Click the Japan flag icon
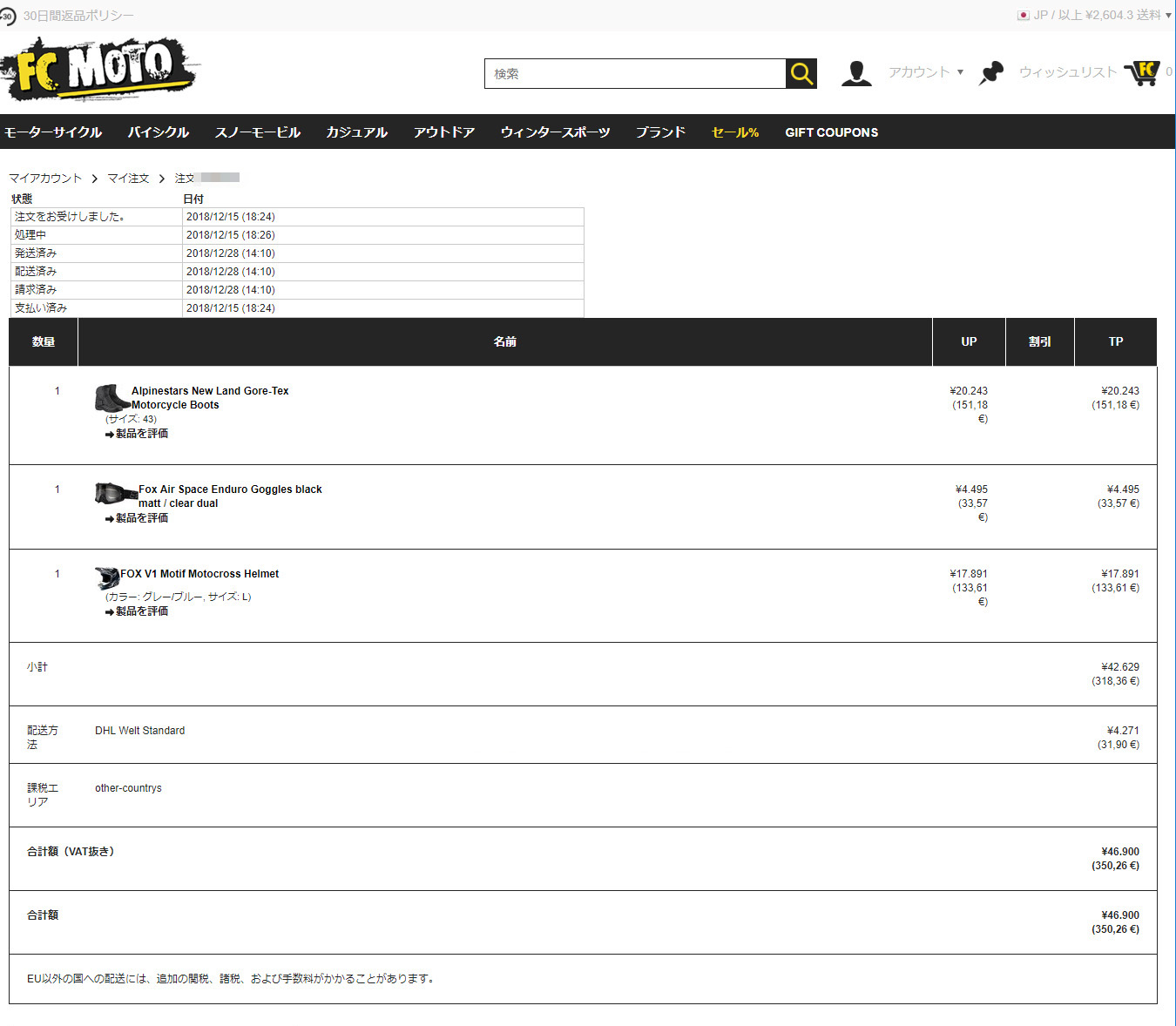This screenshot has width=1176, height=1026. point(1024,16)
